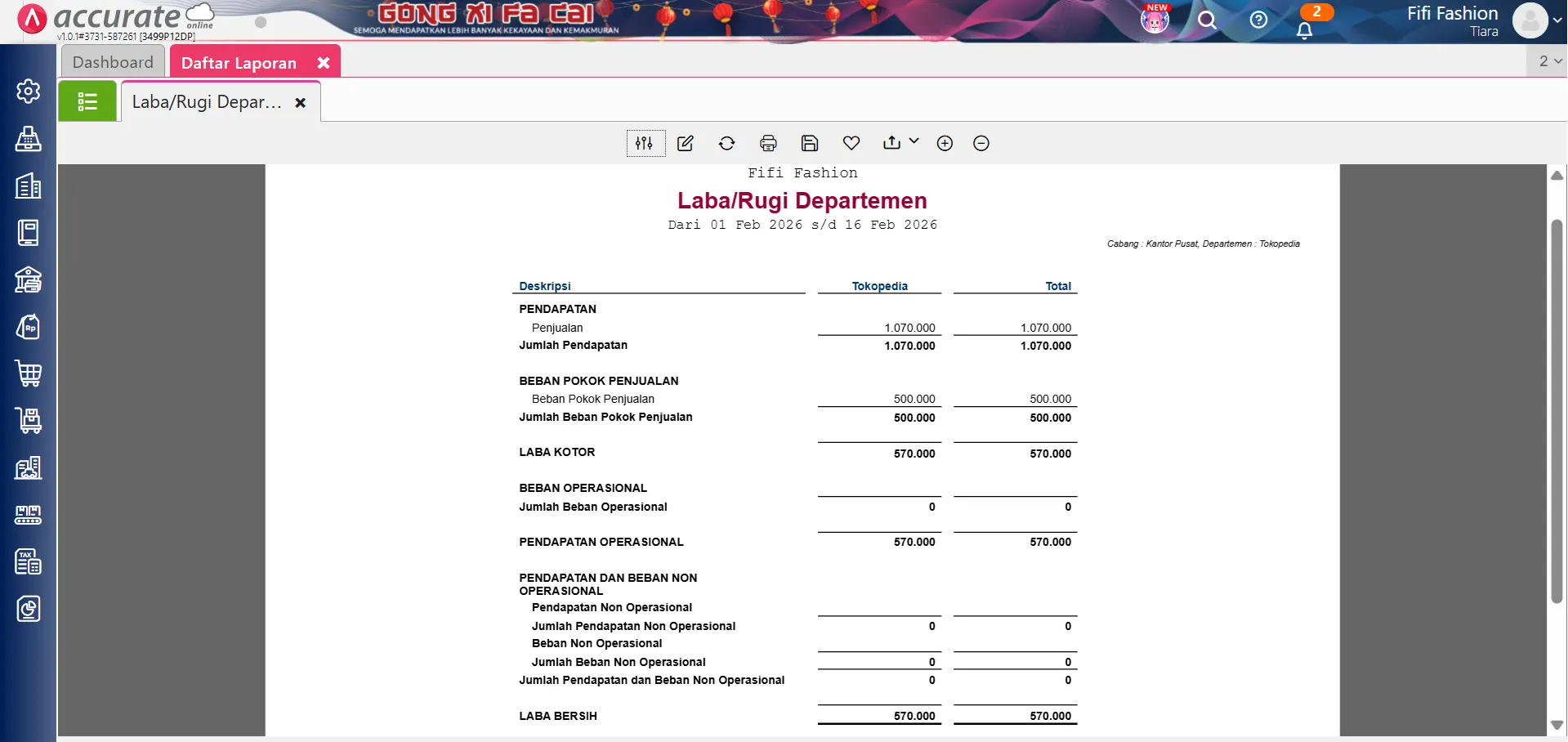Open the search magnifier in header
1568x742 pixels.
click(x=1207, y=20)
